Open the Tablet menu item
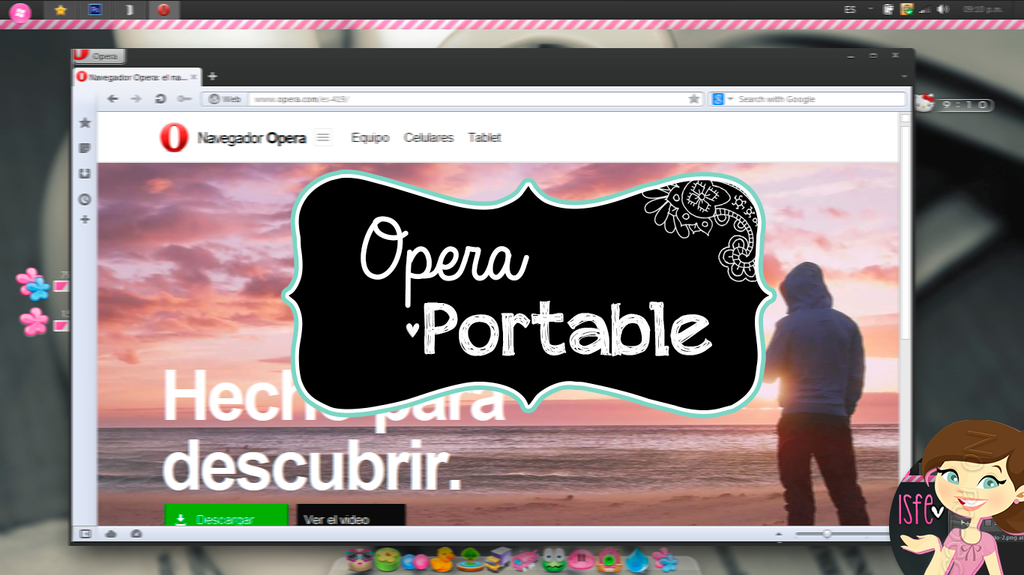Viewport: 1024px width, 575px height. [x=485, y=137]
